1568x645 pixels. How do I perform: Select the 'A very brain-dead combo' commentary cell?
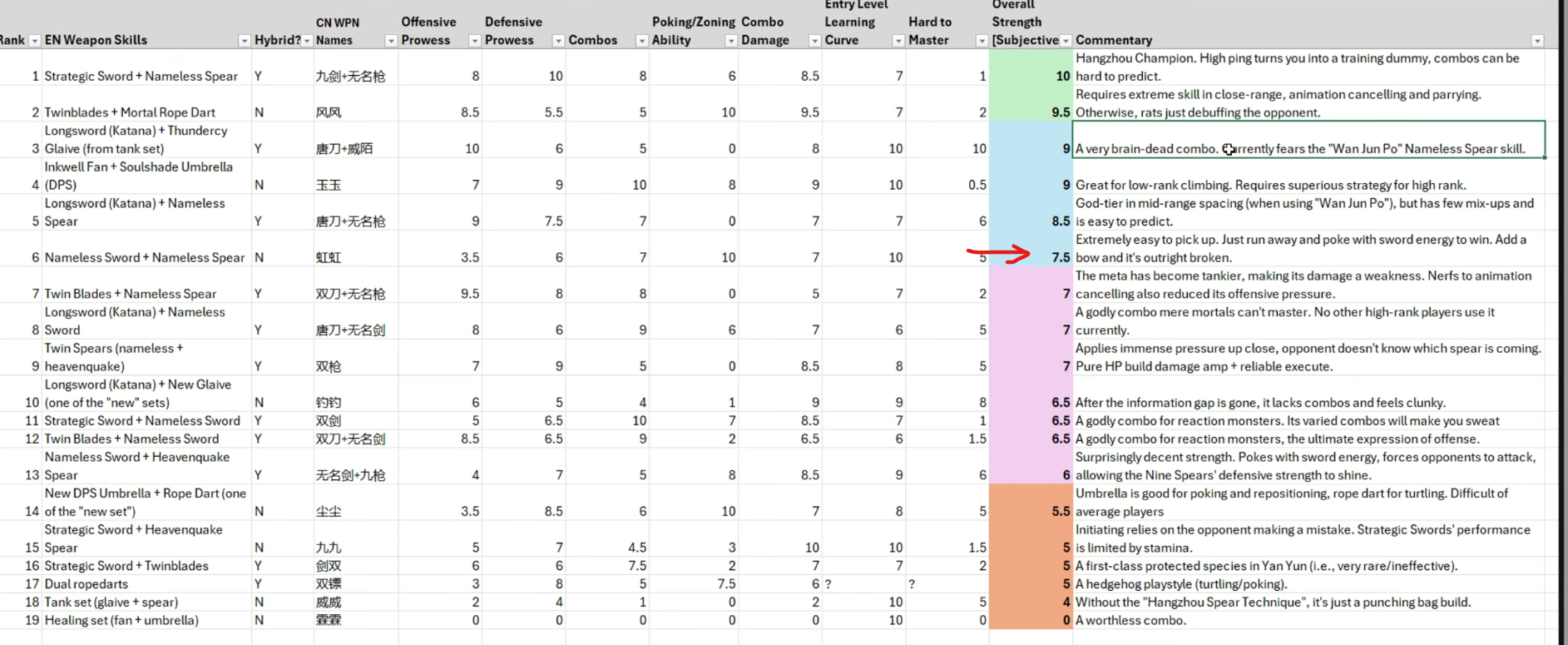coord(1309,140)
